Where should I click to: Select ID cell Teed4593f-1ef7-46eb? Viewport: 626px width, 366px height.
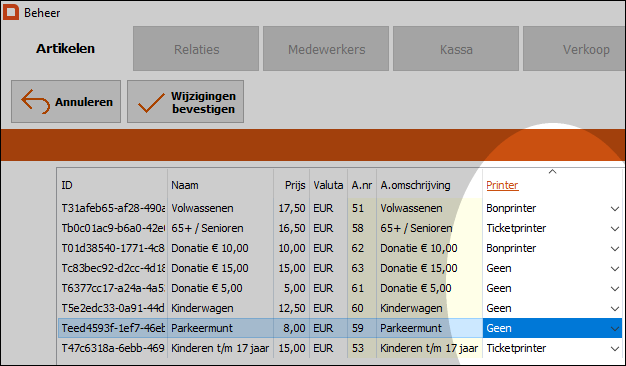coord(113,328)
